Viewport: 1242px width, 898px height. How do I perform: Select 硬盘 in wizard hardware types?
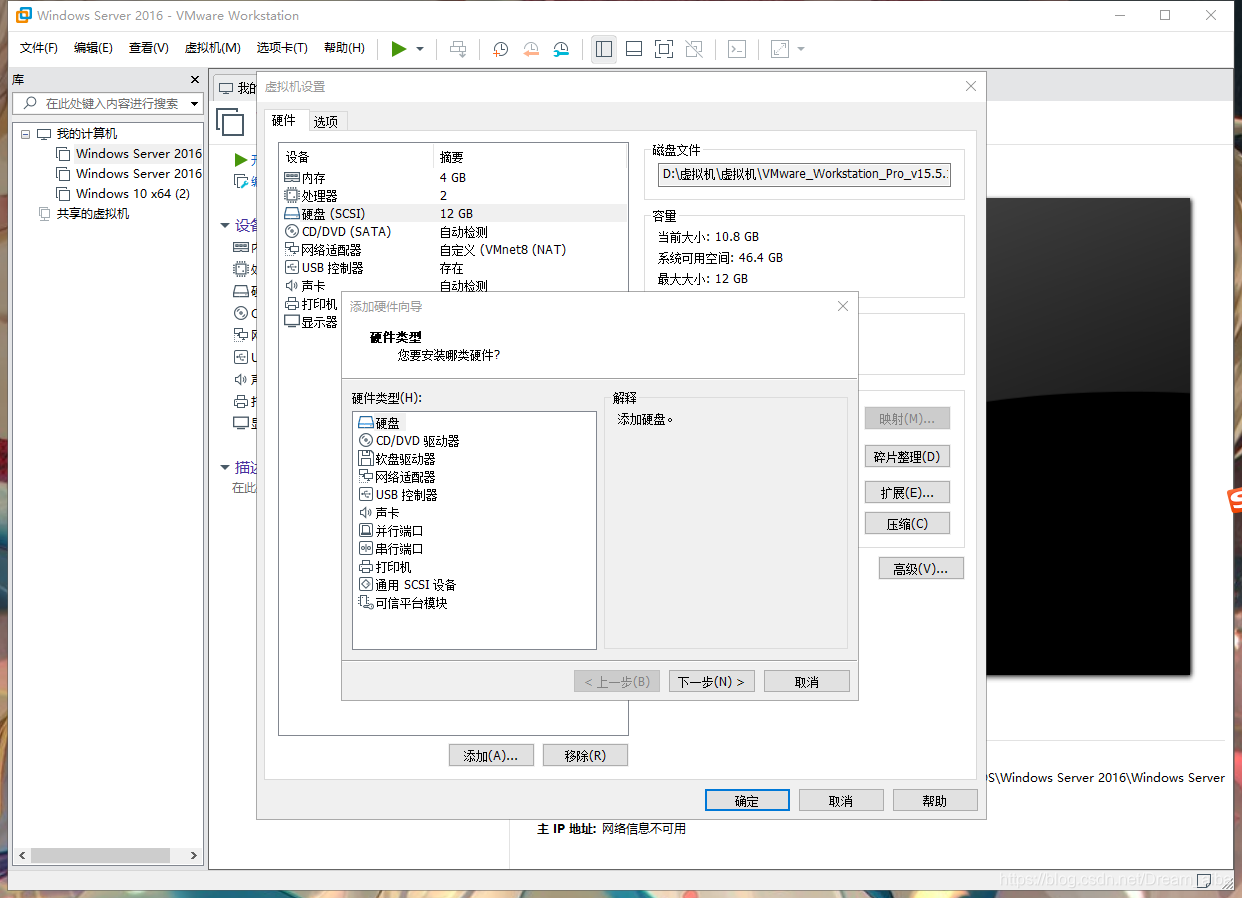tap(379, 424)
